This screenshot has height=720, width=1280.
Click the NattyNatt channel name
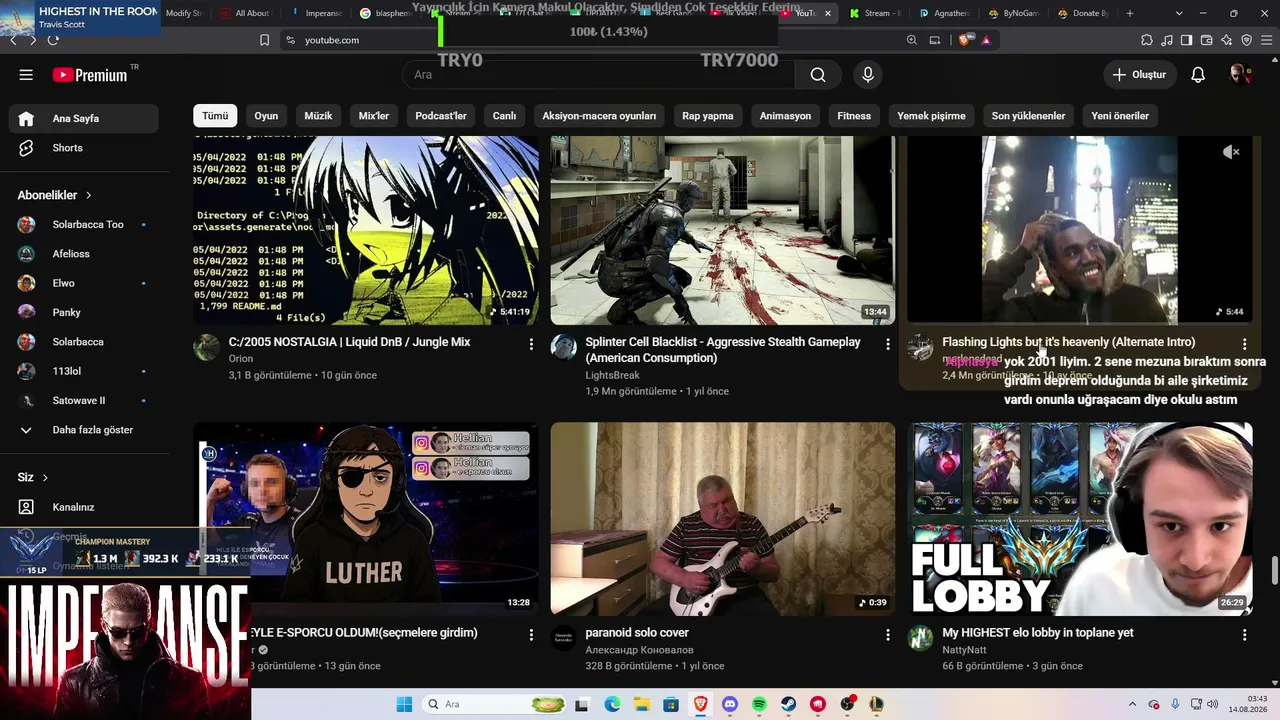[x=964, y=650]
